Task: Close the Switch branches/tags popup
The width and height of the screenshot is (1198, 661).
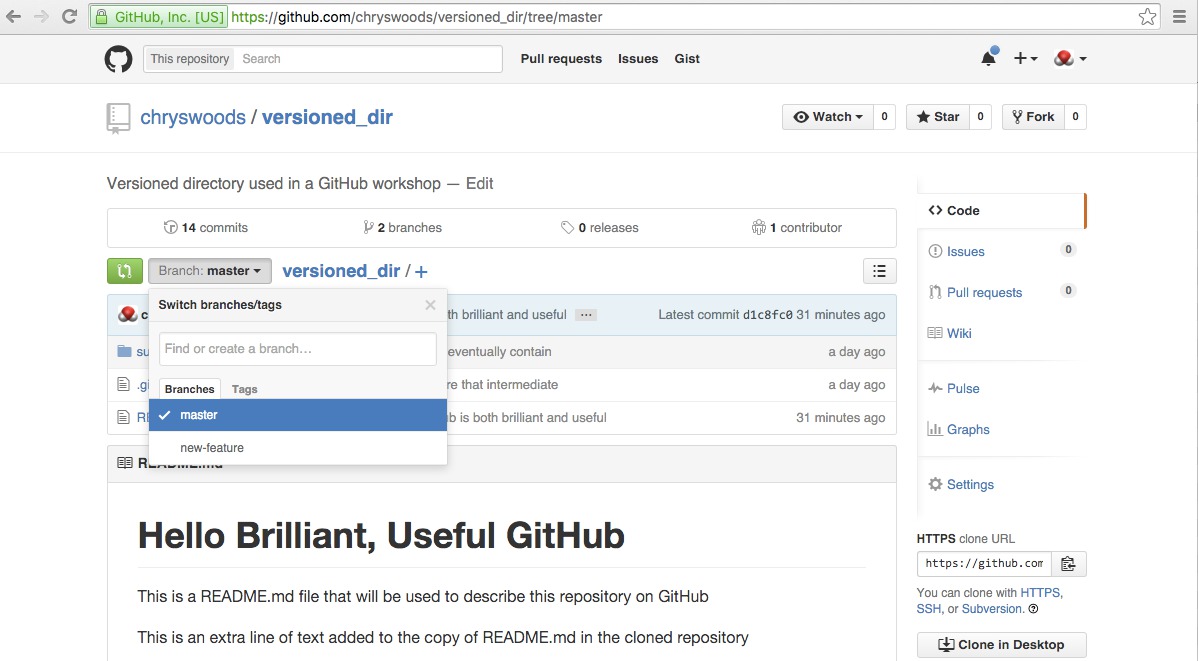Action: pyautogui.click(x=430, y=305)
